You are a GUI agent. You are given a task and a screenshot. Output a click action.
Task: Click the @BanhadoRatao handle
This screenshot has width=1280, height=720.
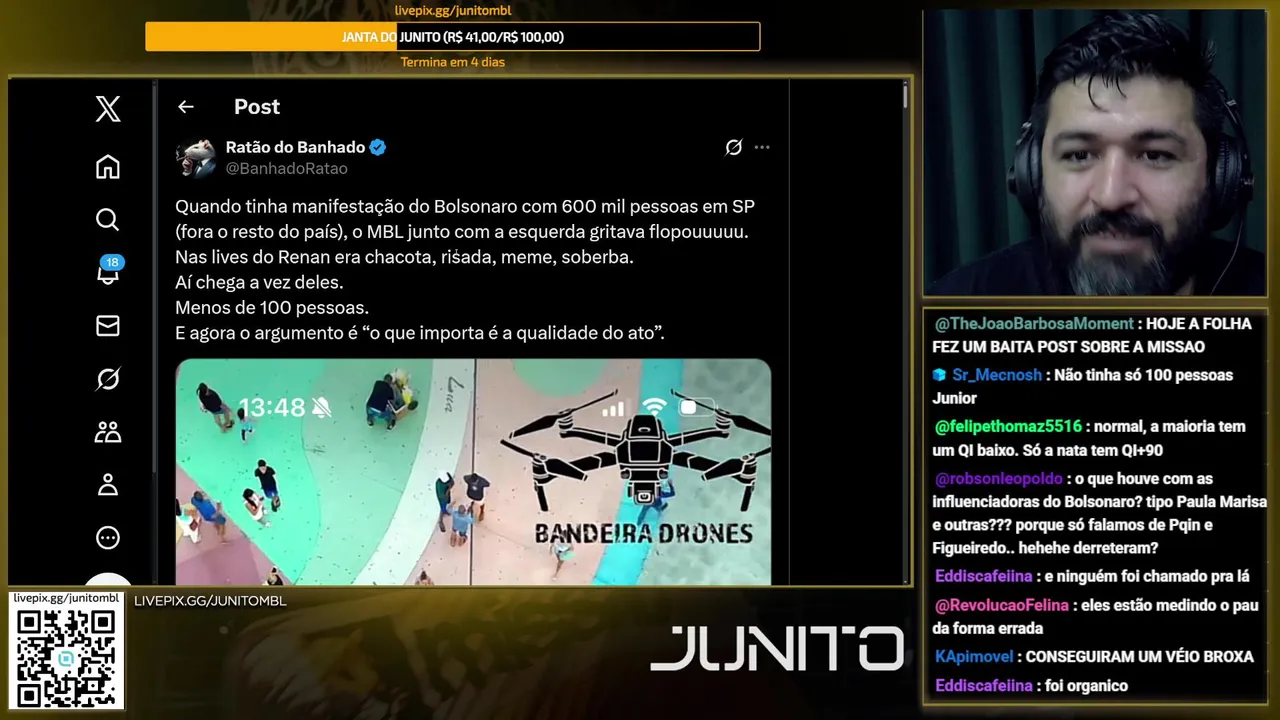tap(286, 169)
